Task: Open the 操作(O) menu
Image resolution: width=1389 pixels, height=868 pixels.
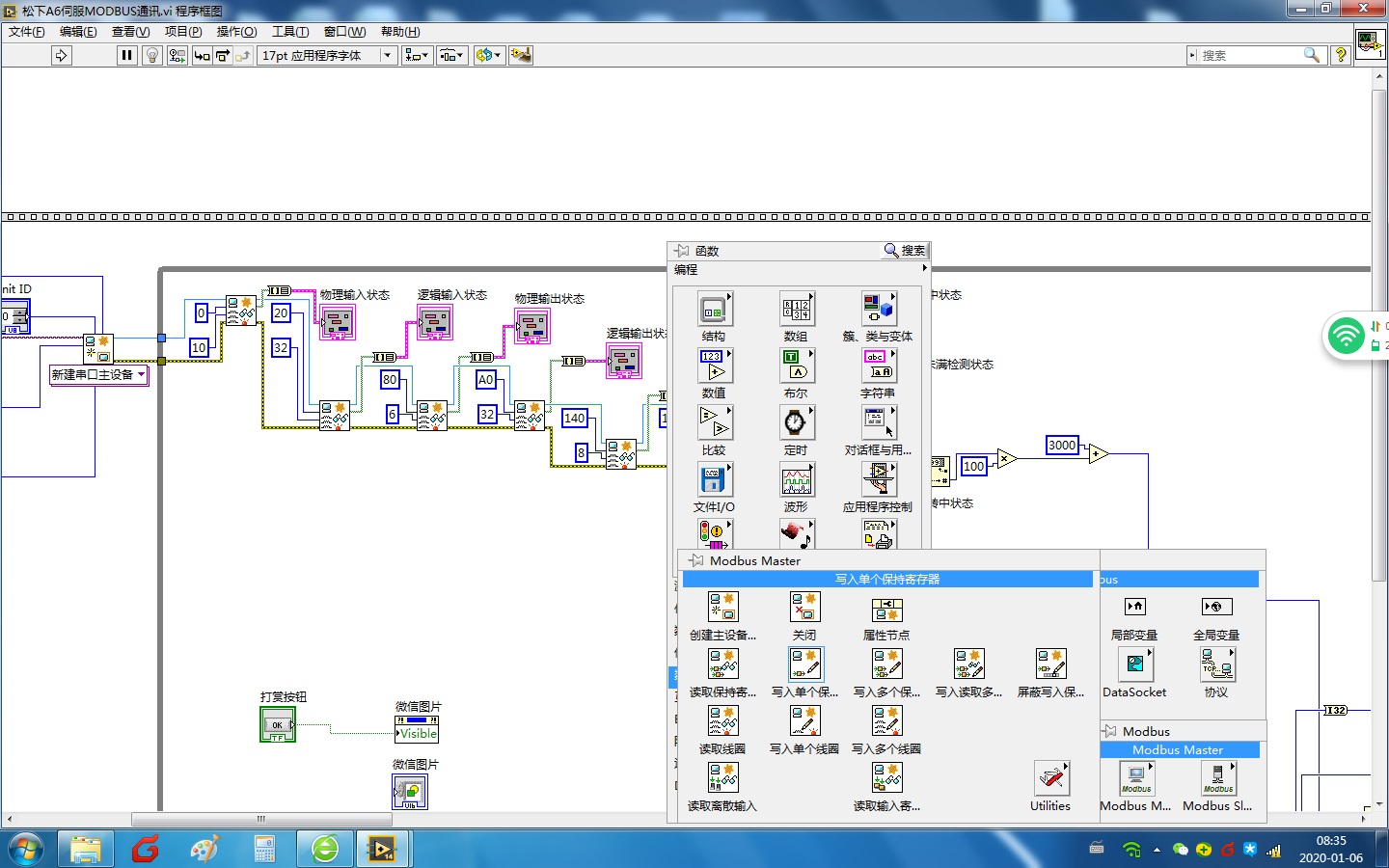Action: (236, 32)
